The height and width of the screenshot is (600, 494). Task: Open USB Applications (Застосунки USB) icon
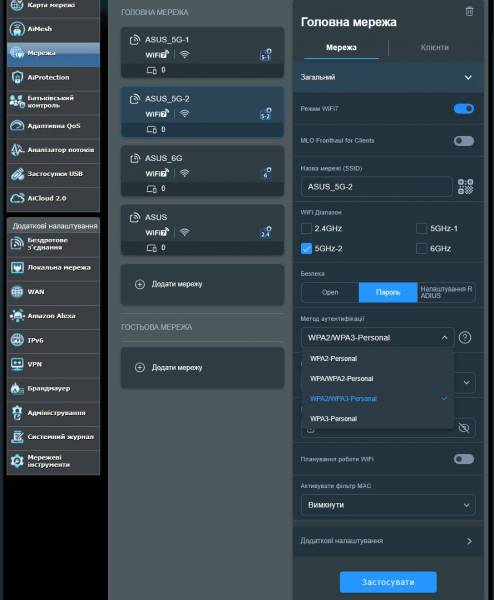point(17,174)
